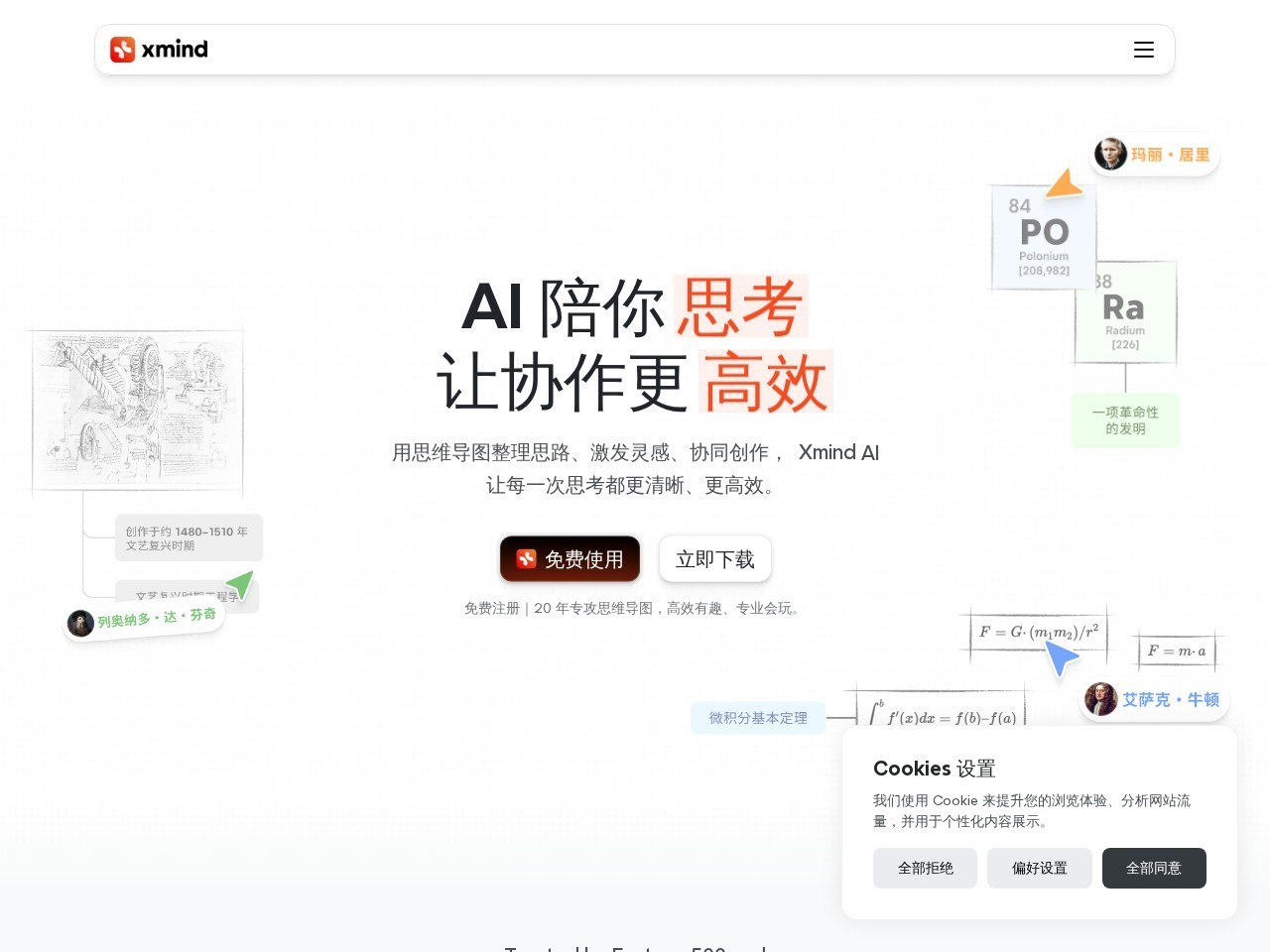This screenshot has width=1270, height=952.
Task: Click the orange cursor arrow near Polonium
Action: tap(1064, 183)
